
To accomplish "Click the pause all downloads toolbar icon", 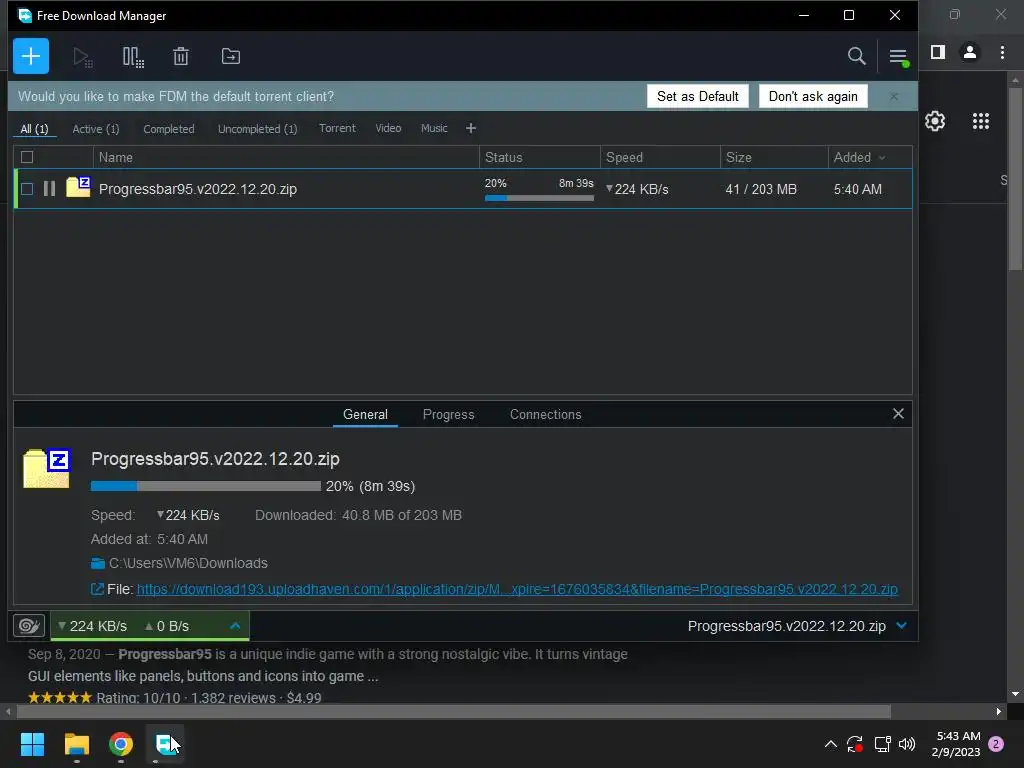I will [x=133, y=57].
